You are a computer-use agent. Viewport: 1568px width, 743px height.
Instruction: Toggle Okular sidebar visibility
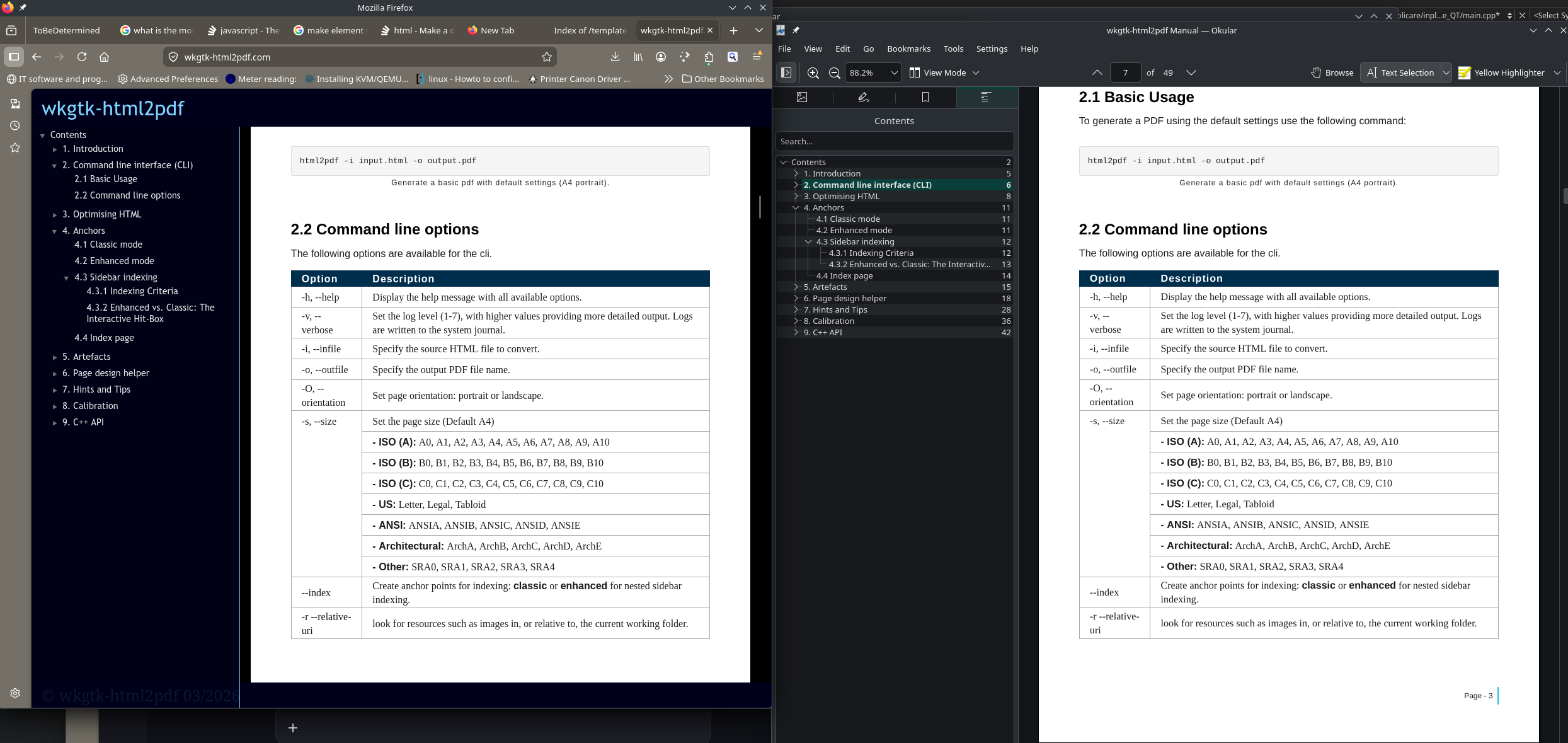tap(786, 72)
